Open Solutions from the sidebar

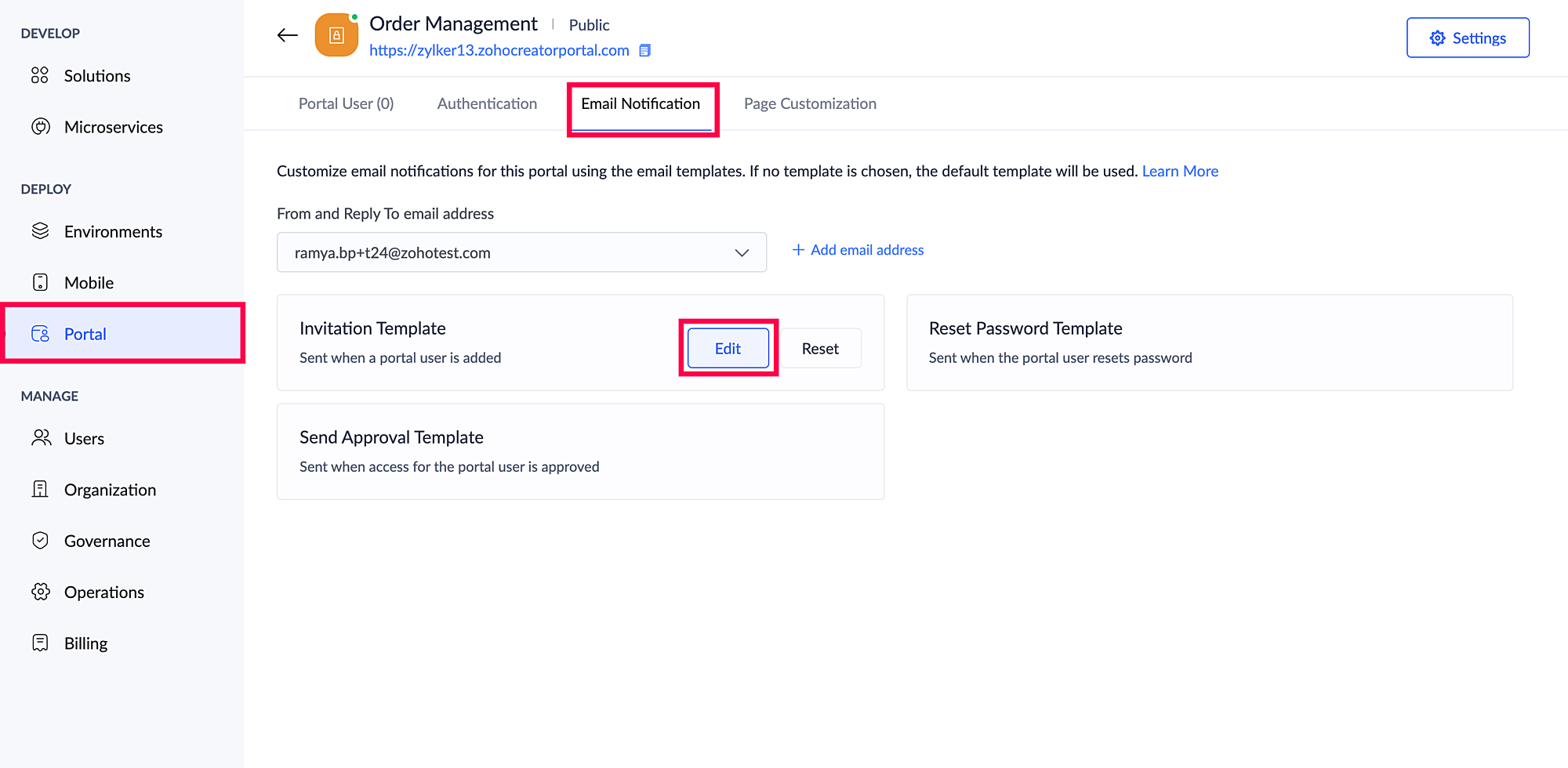[96, 76]
